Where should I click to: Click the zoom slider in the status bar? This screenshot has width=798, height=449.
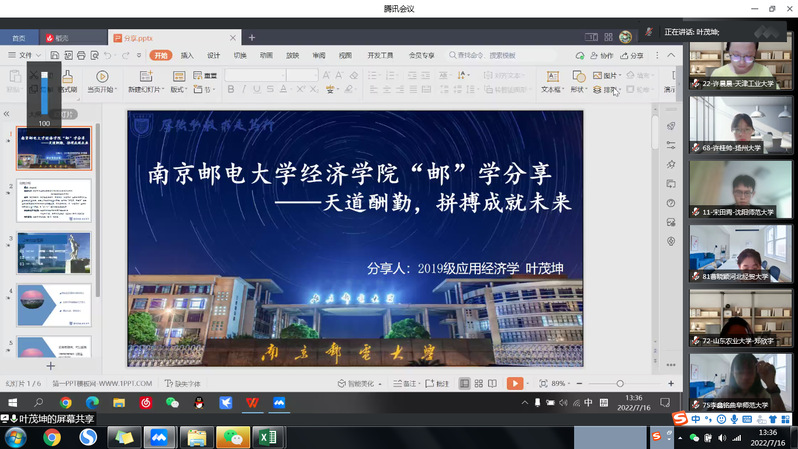click(620, 383)
